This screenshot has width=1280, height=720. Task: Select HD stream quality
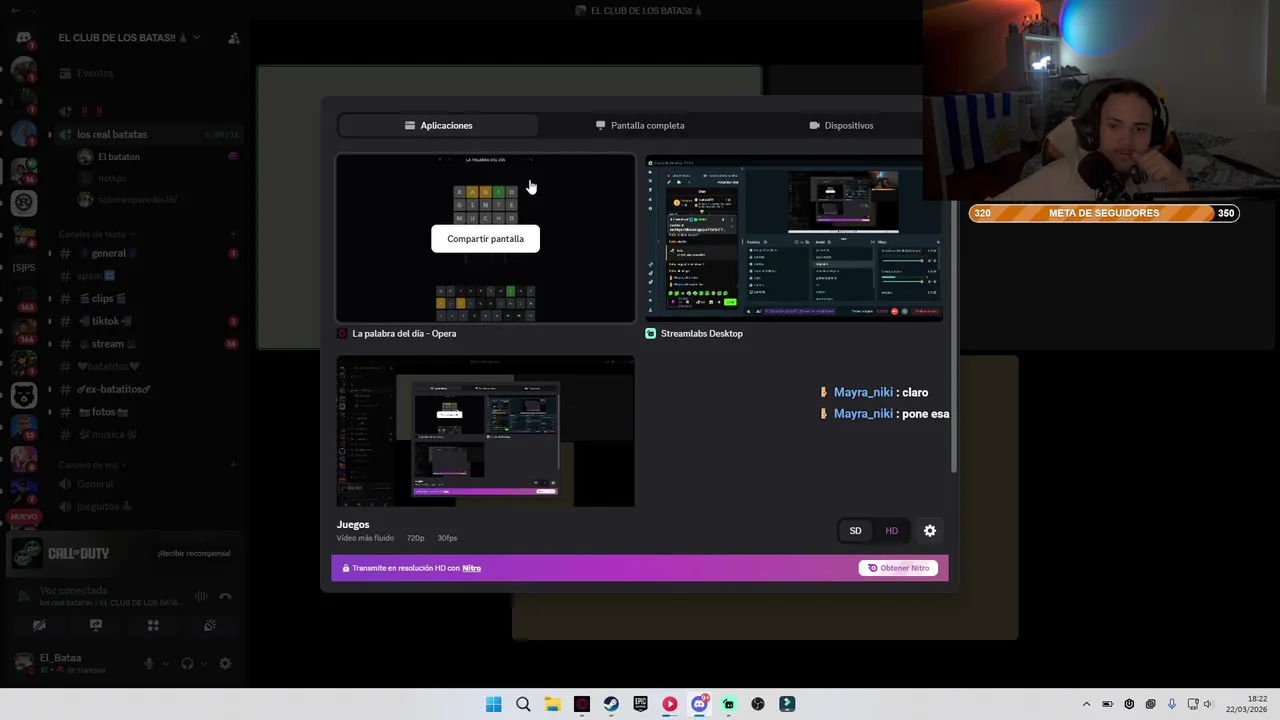click(x=891, y=531)
